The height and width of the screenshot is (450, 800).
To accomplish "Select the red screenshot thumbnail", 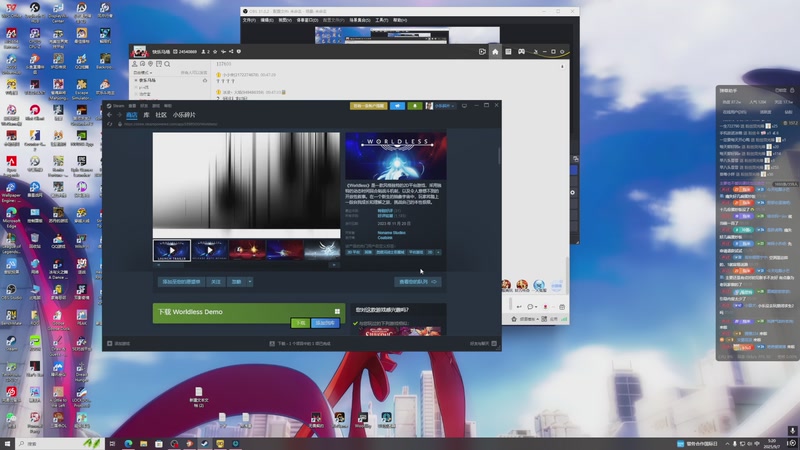I will [x=247, y=251].
